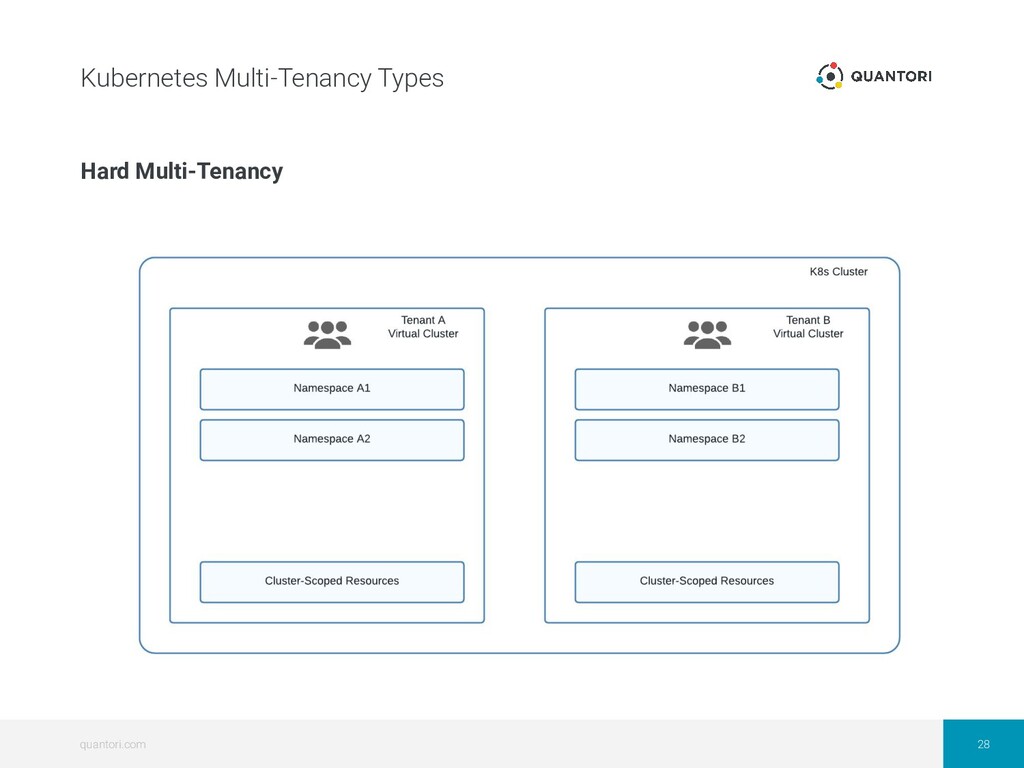Viewport: 1024px width, 768px height.
Task: Click the Tenant B users group icon
Action: [x=707, y=334]
